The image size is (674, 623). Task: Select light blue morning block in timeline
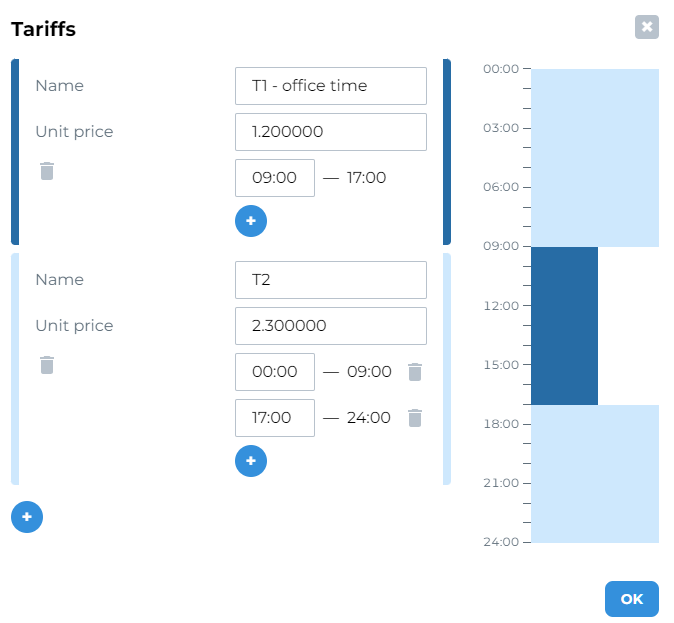pyautogui.click(x=595, y=157)
